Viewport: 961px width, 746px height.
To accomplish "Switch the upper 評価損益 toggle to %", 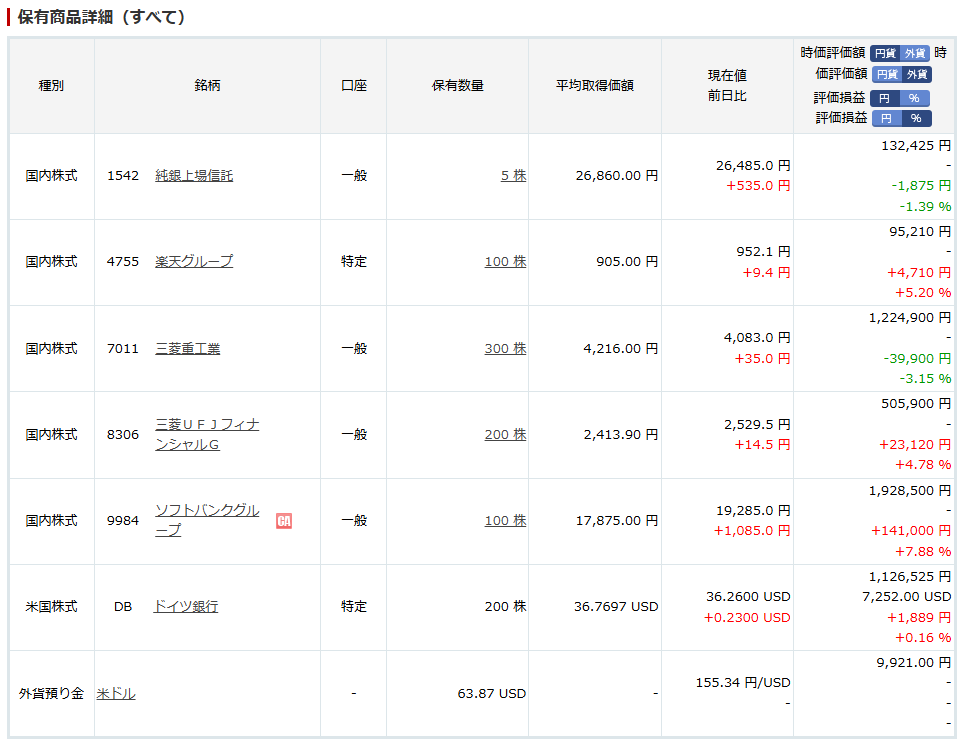I will (x=914, y=98).
